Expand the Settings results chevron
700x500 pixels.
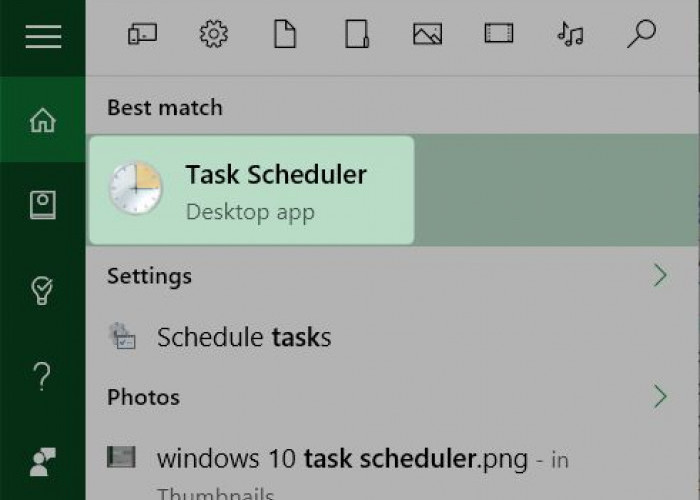tap(659, 275)
